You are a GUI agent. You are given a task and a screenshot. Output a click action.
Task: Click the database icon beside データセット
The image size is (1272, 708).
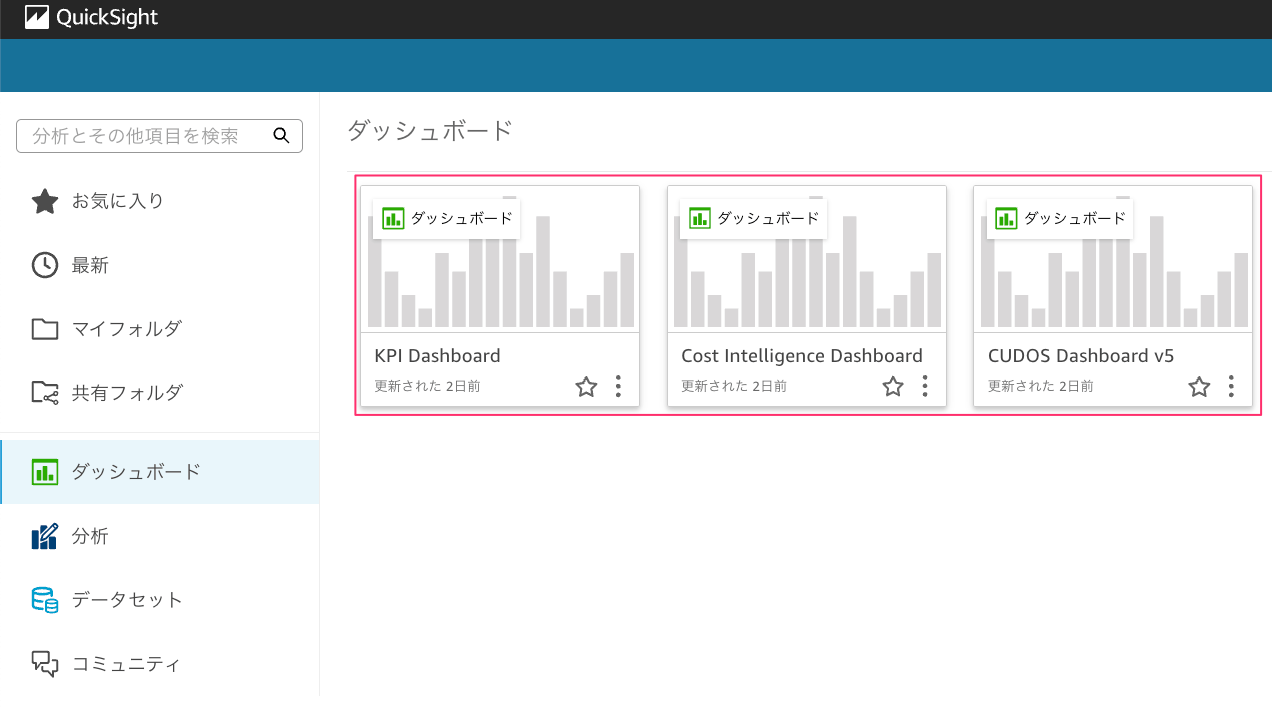pos(45,600)
